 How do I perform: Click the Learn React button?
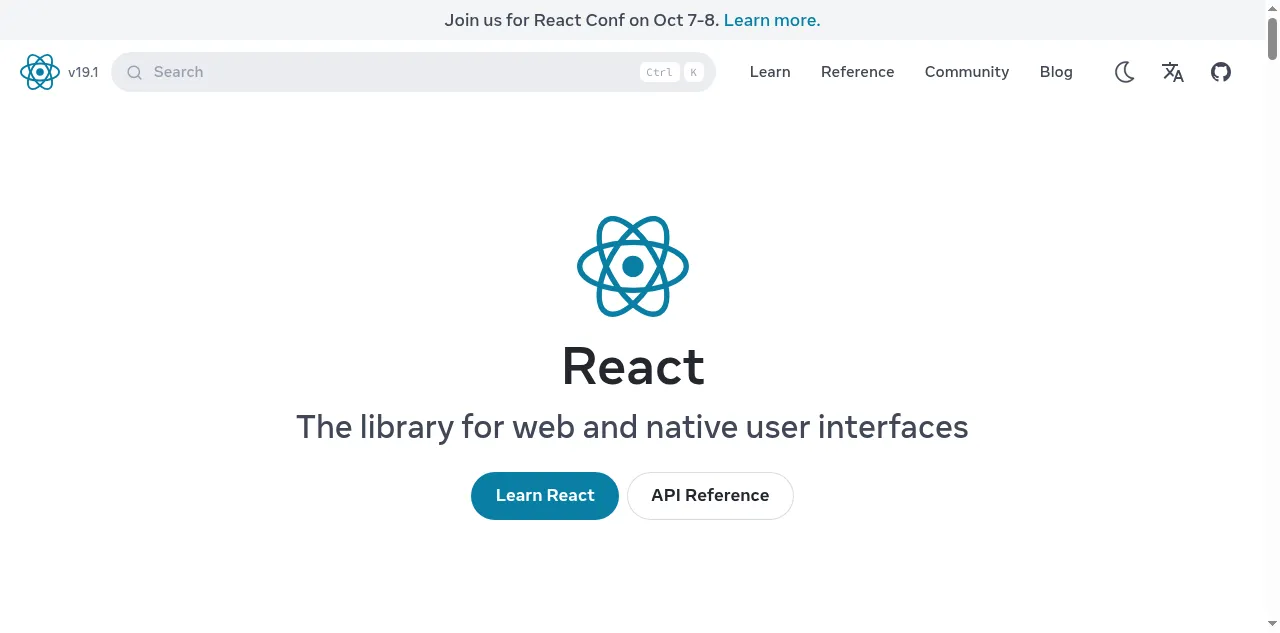tap(545, 496)
